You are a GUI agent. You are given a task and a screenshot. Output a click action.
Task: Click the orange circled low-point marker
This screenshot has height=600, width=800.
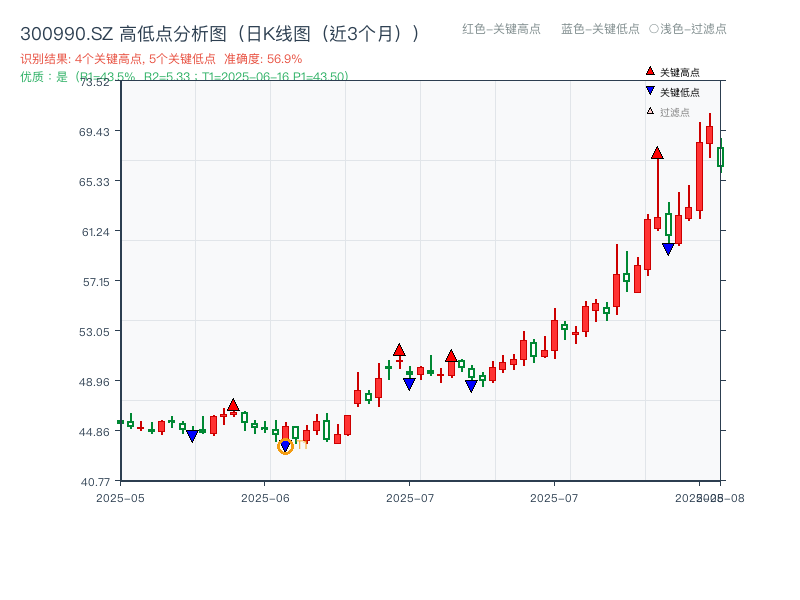pyautogui.click(x=287, y=447)
